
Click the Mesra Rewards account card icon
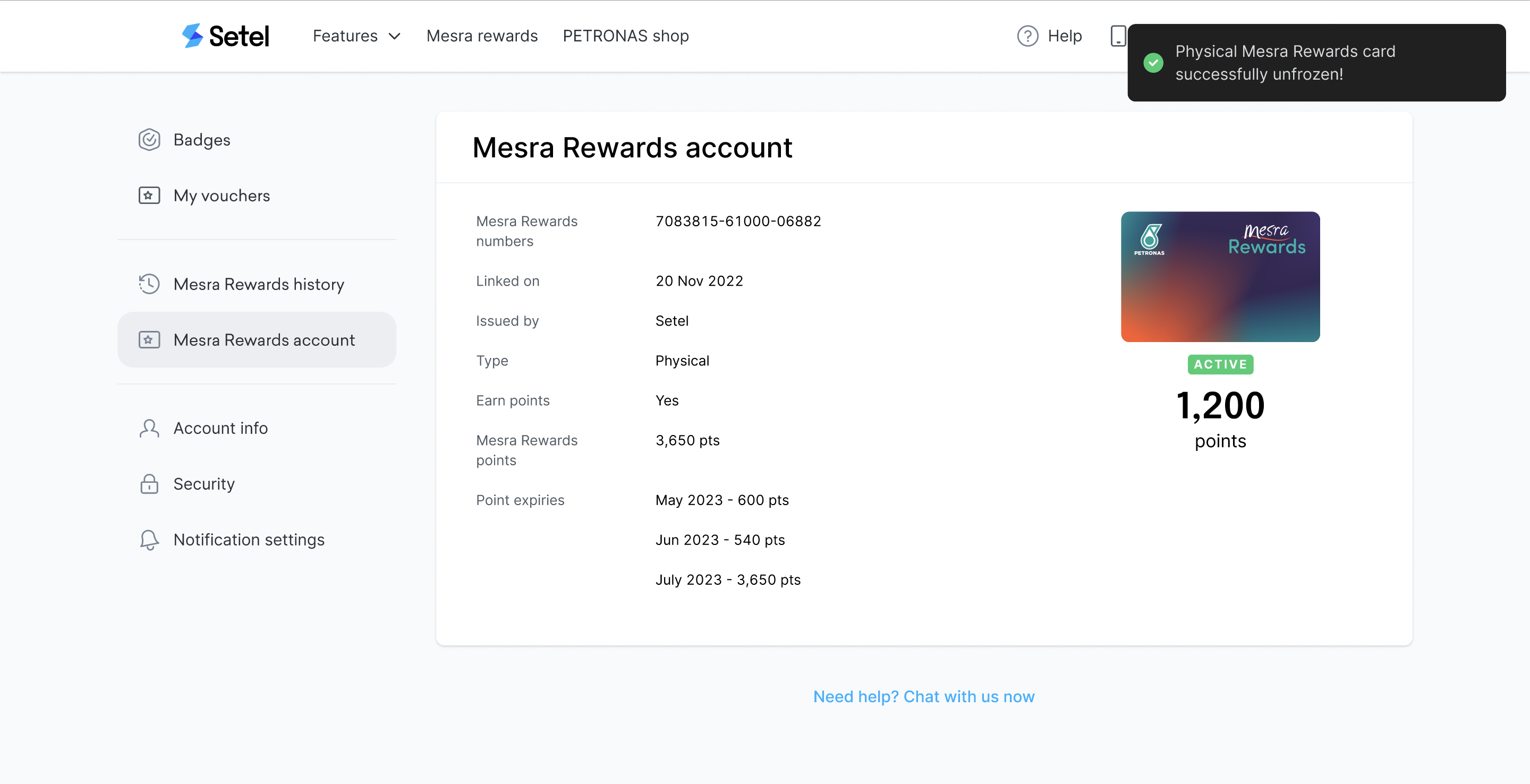[149, 340]
